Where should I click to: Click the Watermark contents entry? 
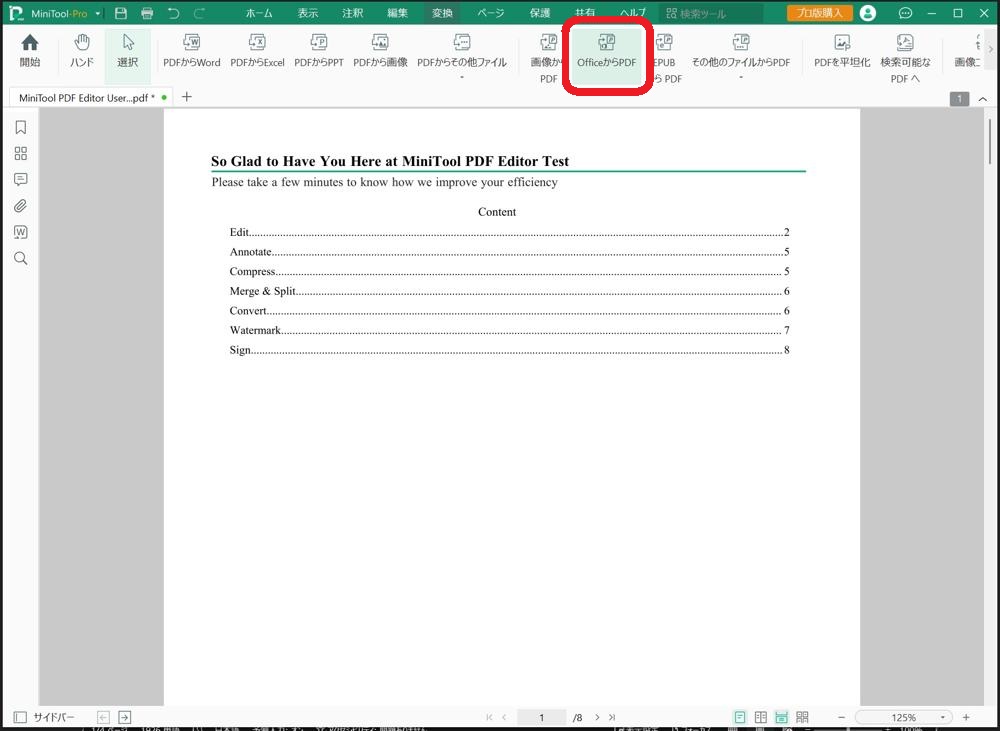tap(510, 330)
